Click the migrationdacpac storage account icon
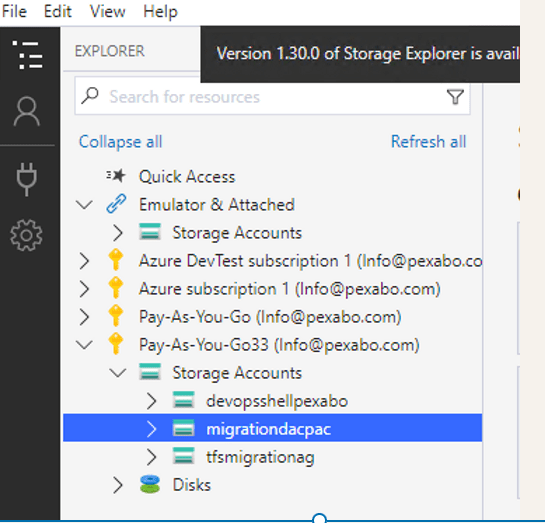545x523 pixels. point(184,428)
